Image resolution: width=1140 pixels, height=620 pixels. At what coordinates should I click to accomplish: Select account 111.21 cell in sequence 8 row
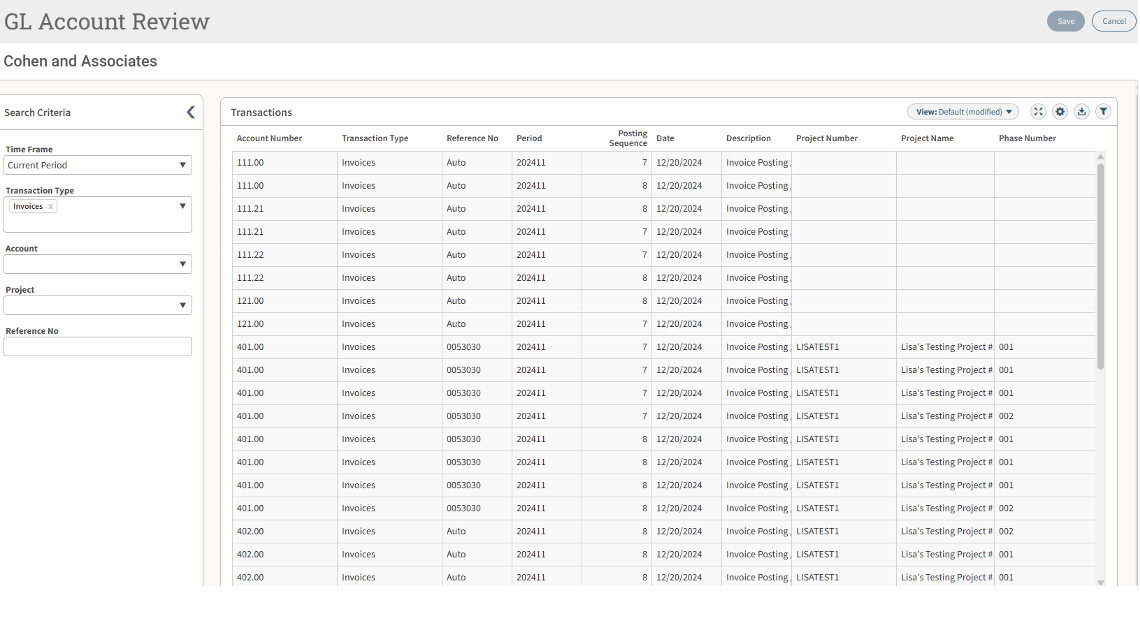pos(285,209)
